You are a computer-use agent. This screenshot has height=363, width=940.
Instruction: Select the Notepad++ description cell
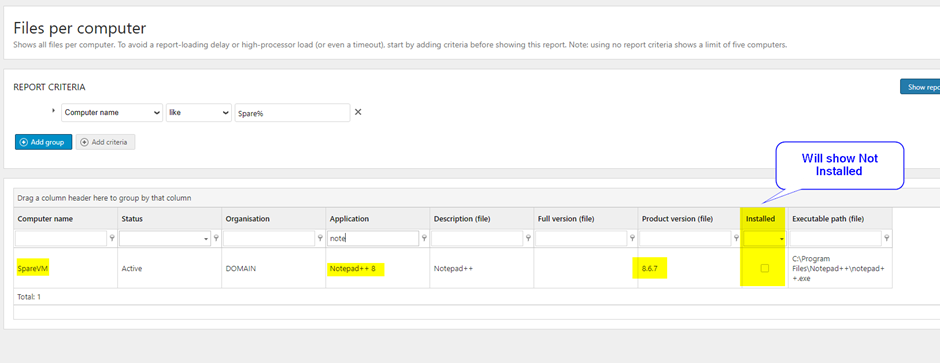click(481, 268)
